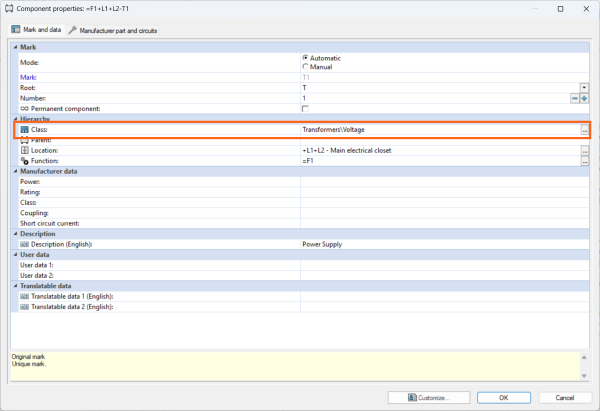The height and width of the screenshot is (411, 600).
Task: Collapse the Description section
Action: pyautogui.click(x=16, y=233)
